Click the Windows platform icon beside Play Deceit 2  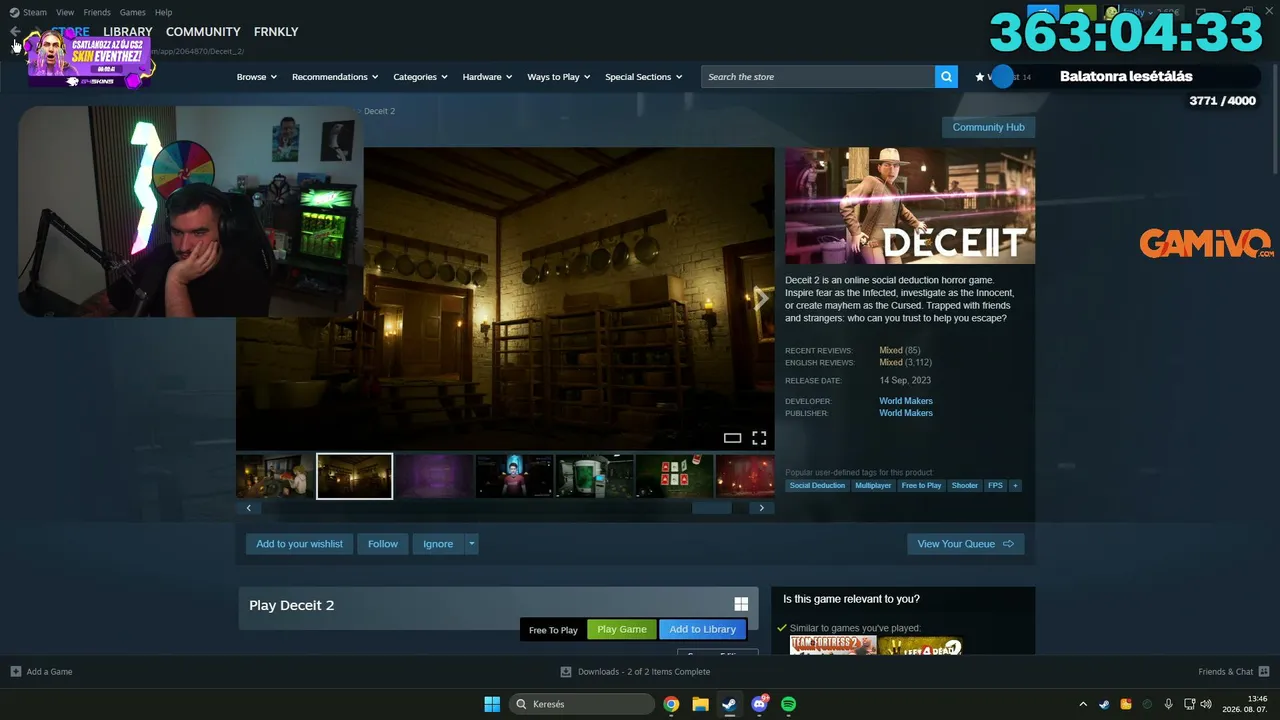tap(741, 604)
